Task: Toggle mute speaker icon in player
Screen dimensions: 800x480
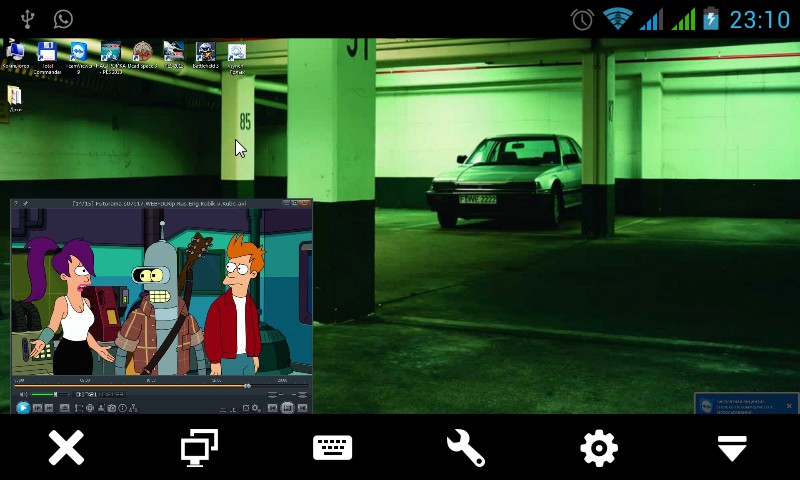Action: (x=23, y=394)
